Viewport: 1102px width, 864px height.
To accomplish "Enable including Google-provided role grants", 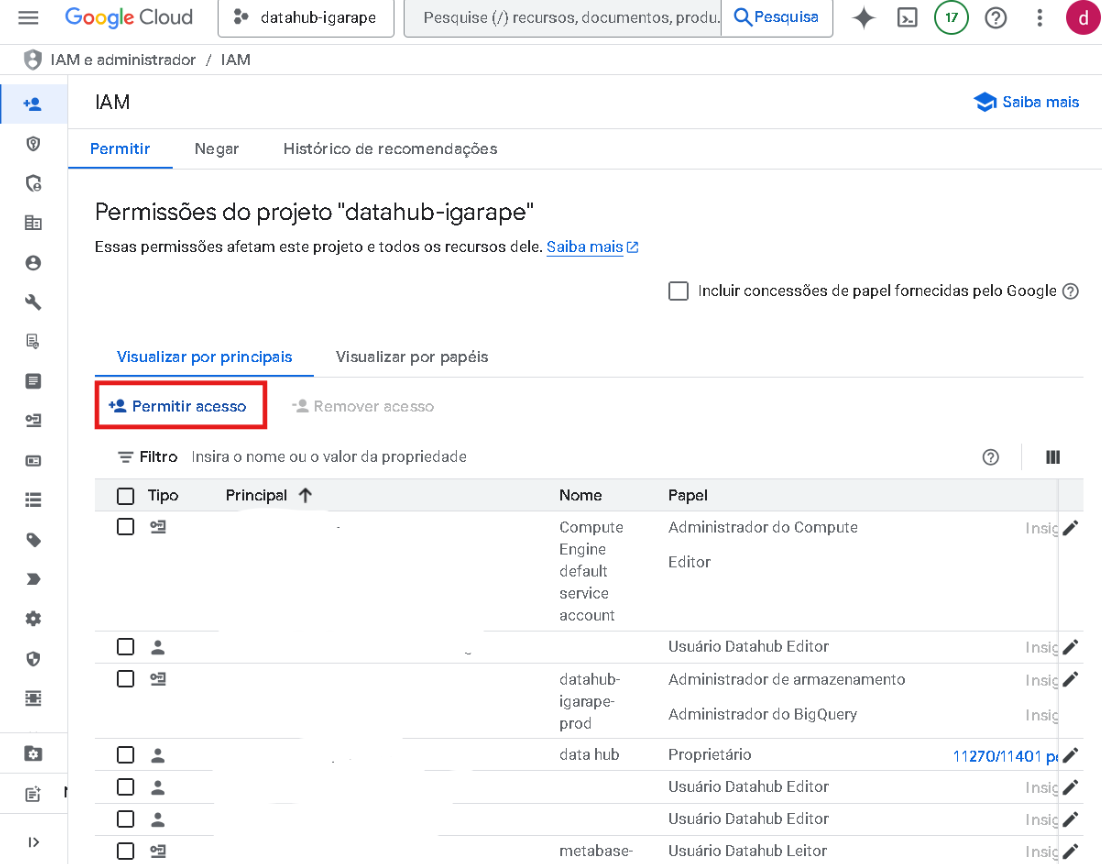I will pyautogui.click(x=679, y=291).
